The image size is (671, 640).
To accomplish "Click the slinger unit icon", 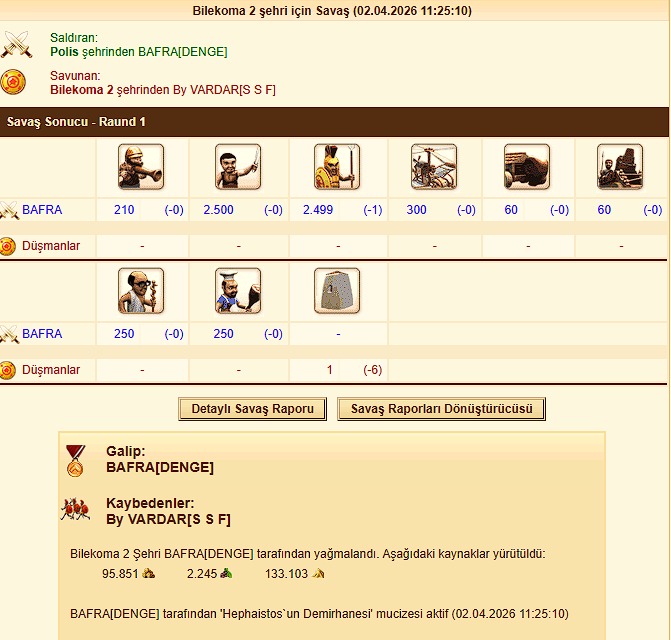I will [141, 167].
